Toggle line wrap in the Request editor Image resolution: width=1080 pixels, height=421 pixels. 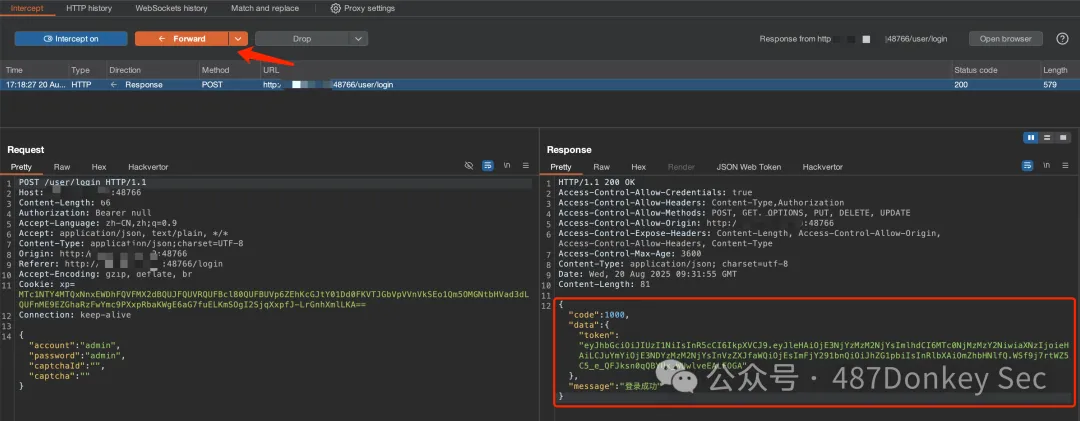click(x=488, y=166)
